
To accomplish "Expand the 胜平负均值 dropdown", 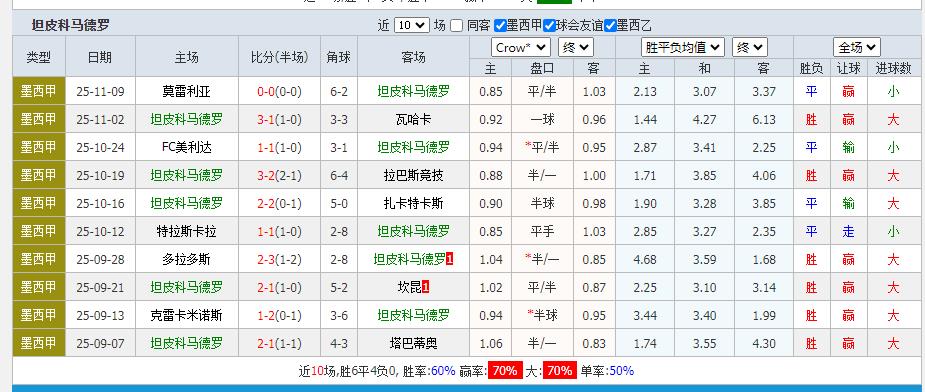I will 683,47.
